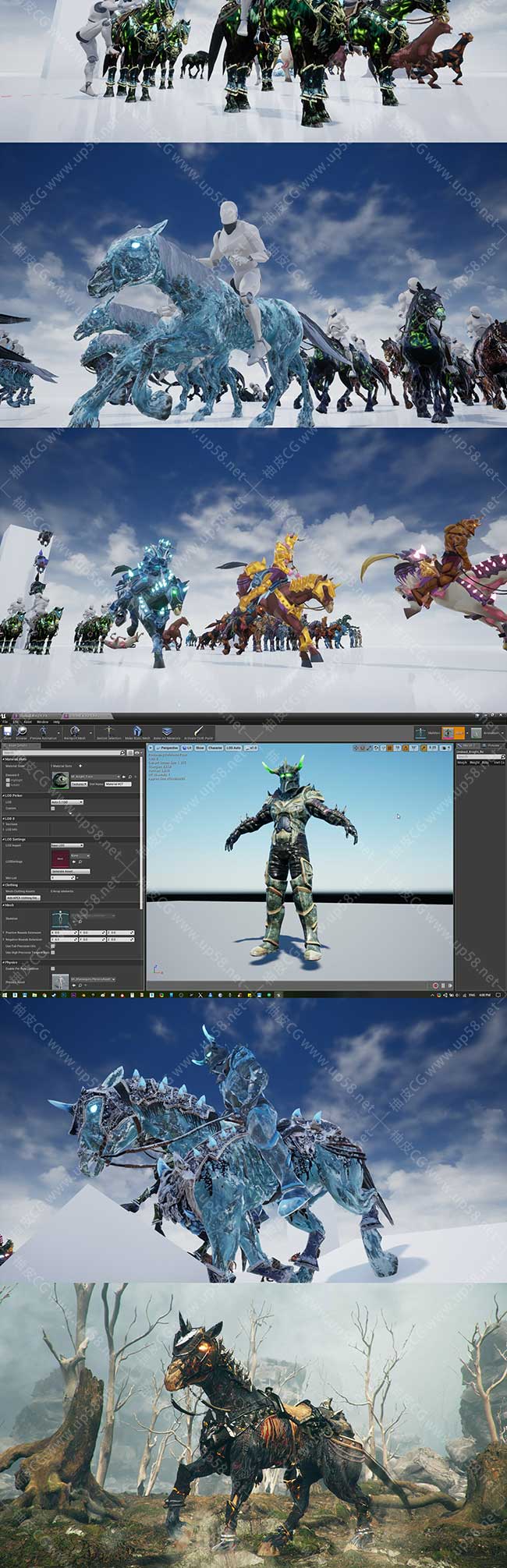Toggle the Custom checkbox in LOD Picker
The image size is (507, 1568).
(53, 809)
